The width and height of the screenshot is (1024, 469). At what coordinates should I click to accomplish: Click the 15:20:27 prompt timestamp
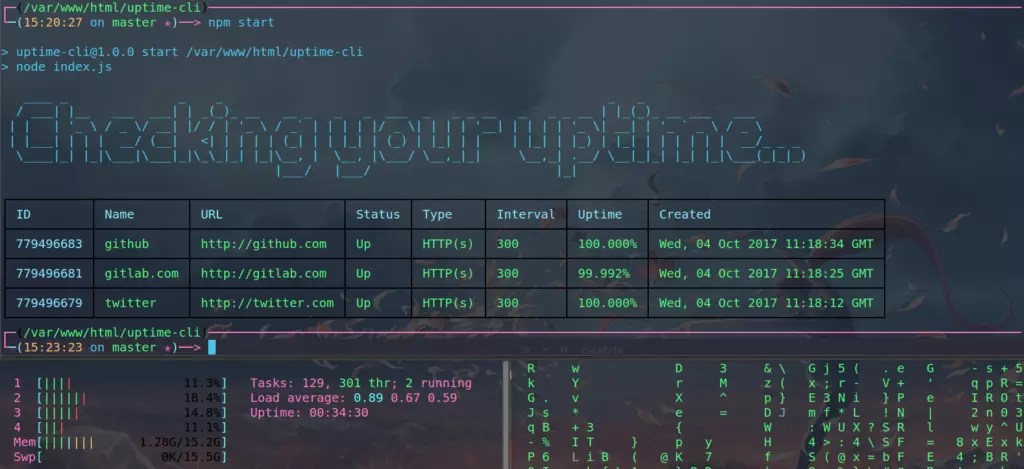(x=52, y=23)
